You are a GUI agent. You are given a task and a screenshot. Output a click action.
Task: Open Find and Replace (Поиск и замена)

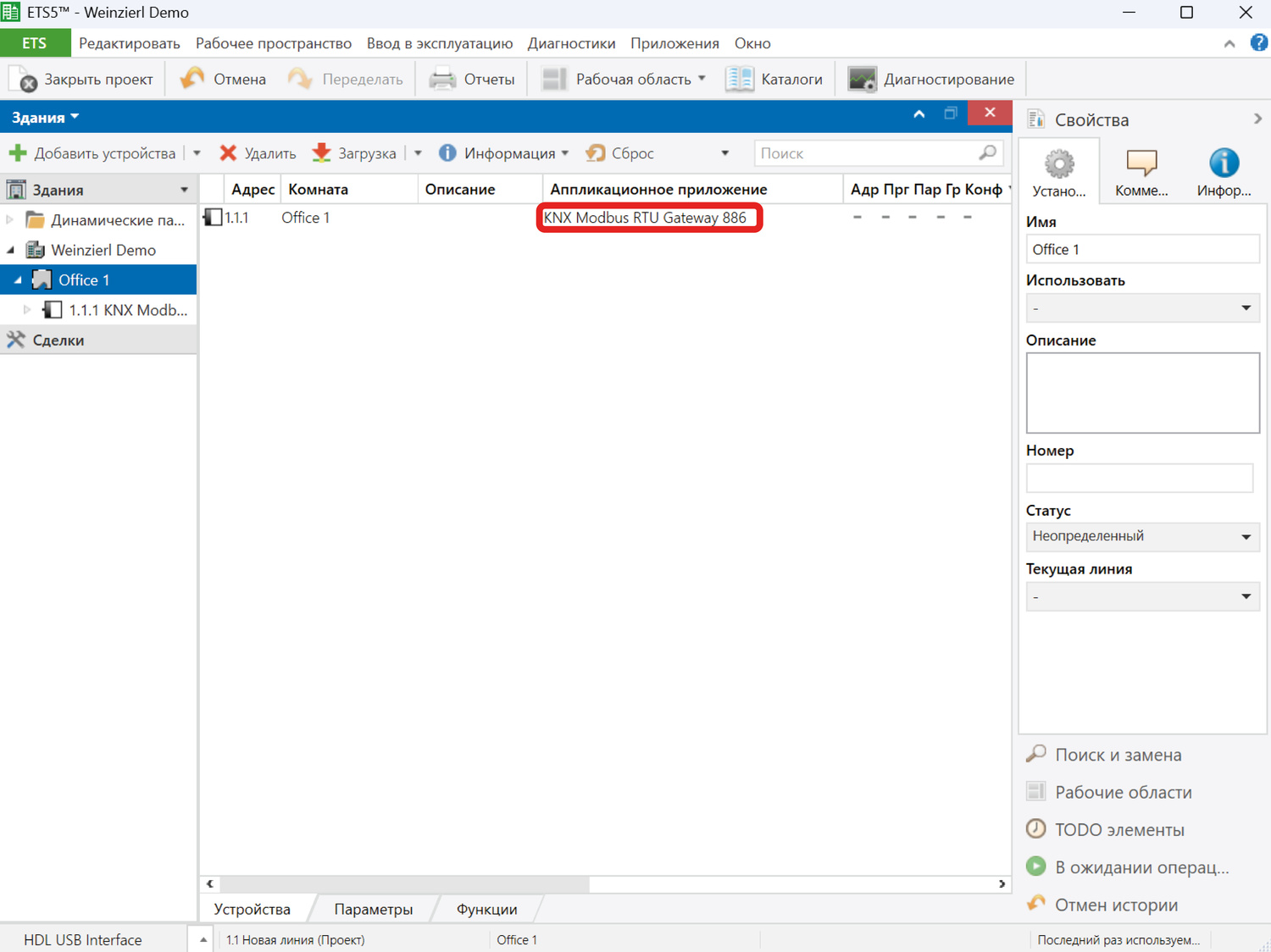point(1117,755)
